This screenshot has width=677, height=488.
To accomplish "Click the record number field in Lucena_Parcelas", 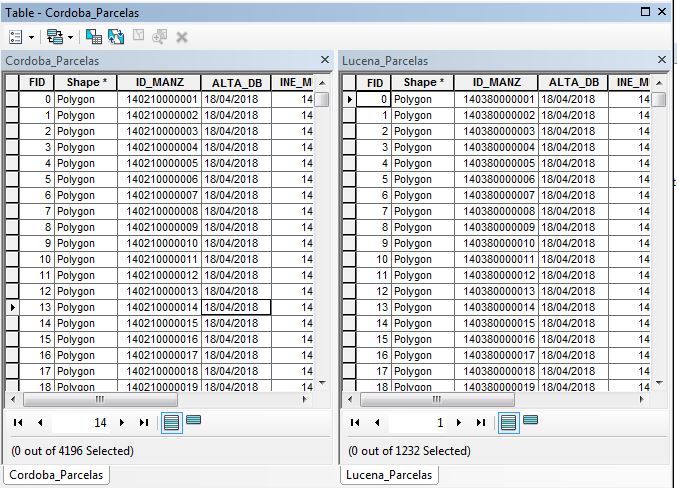I will pyautogui.click(x=420, y=423).
